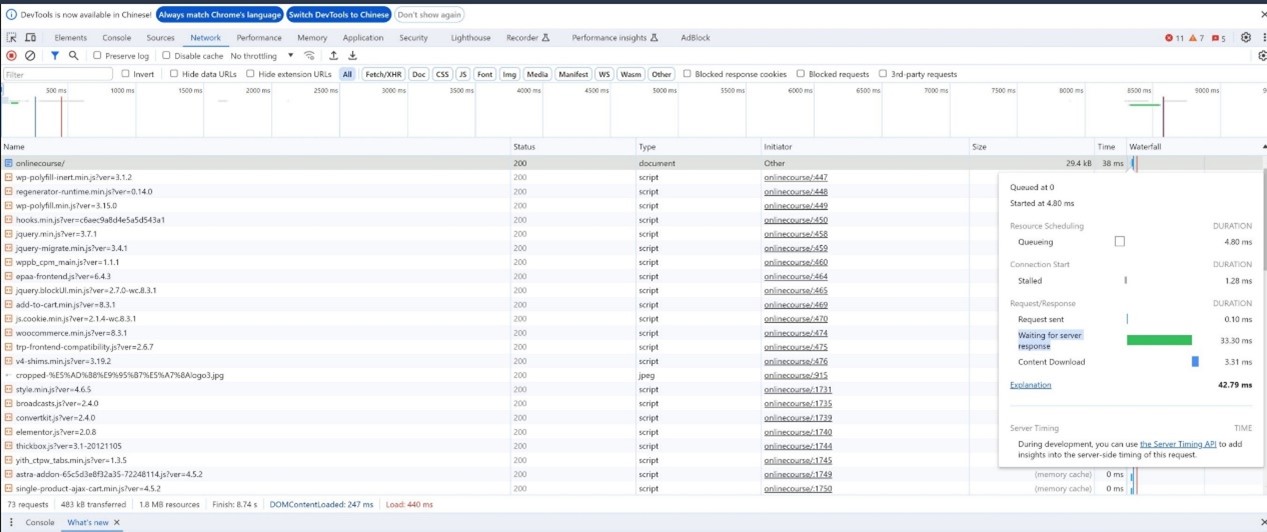Viewport: 1267px width, 532px height.
Task: Check the Blocked requests box
Action: click(801, 74)
